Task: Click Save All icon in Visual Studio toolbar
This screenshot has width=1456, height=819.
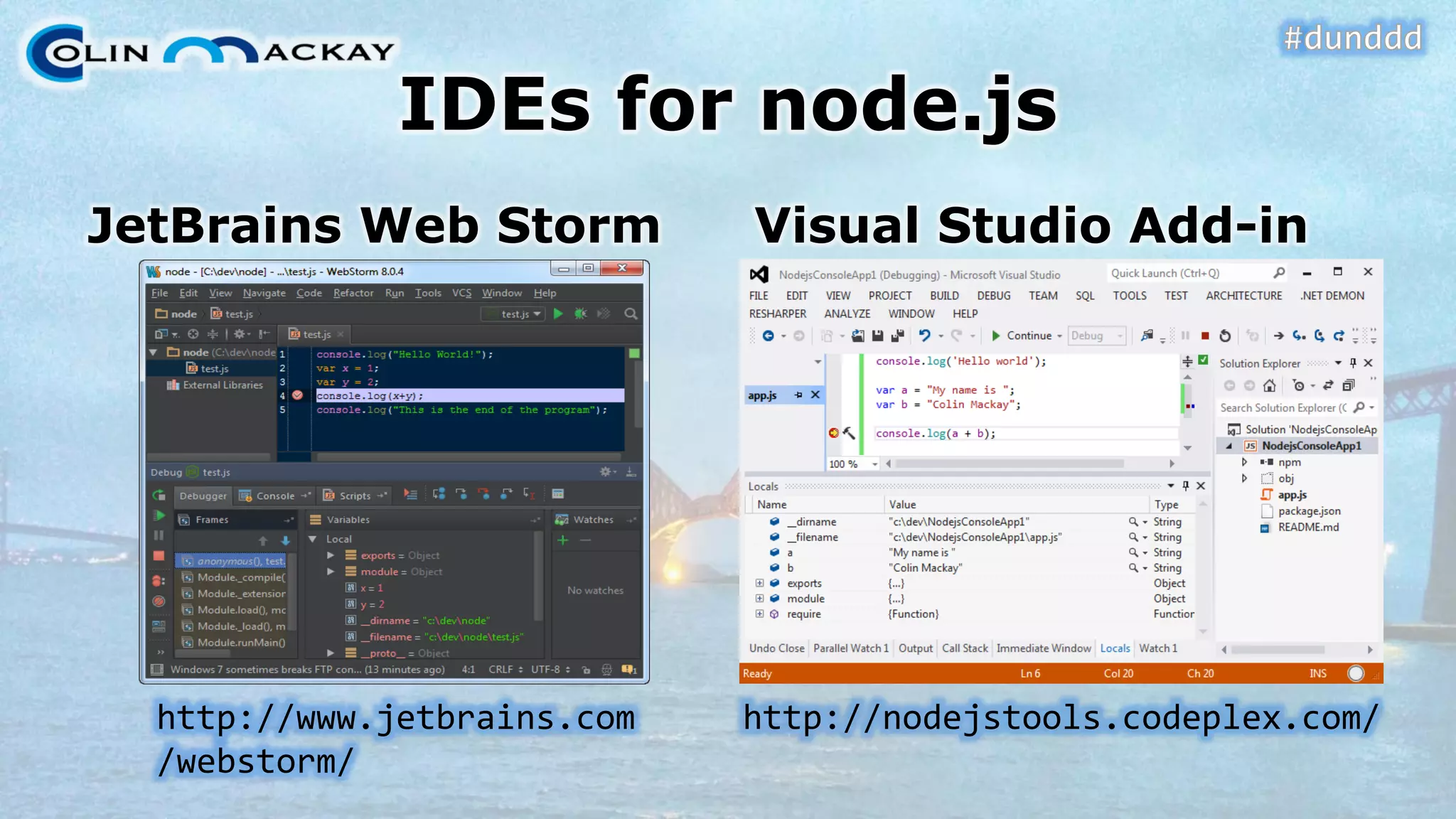Action: 898,336
